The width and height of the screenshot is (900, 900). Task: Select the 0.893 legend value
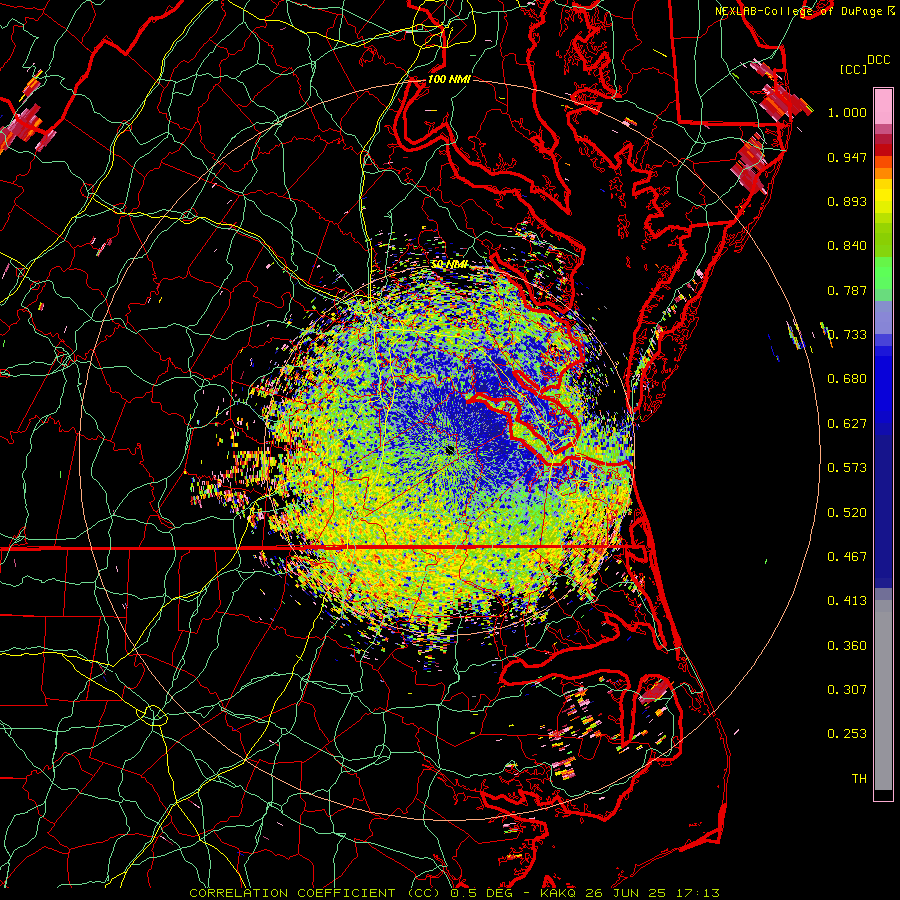(847, 201)
